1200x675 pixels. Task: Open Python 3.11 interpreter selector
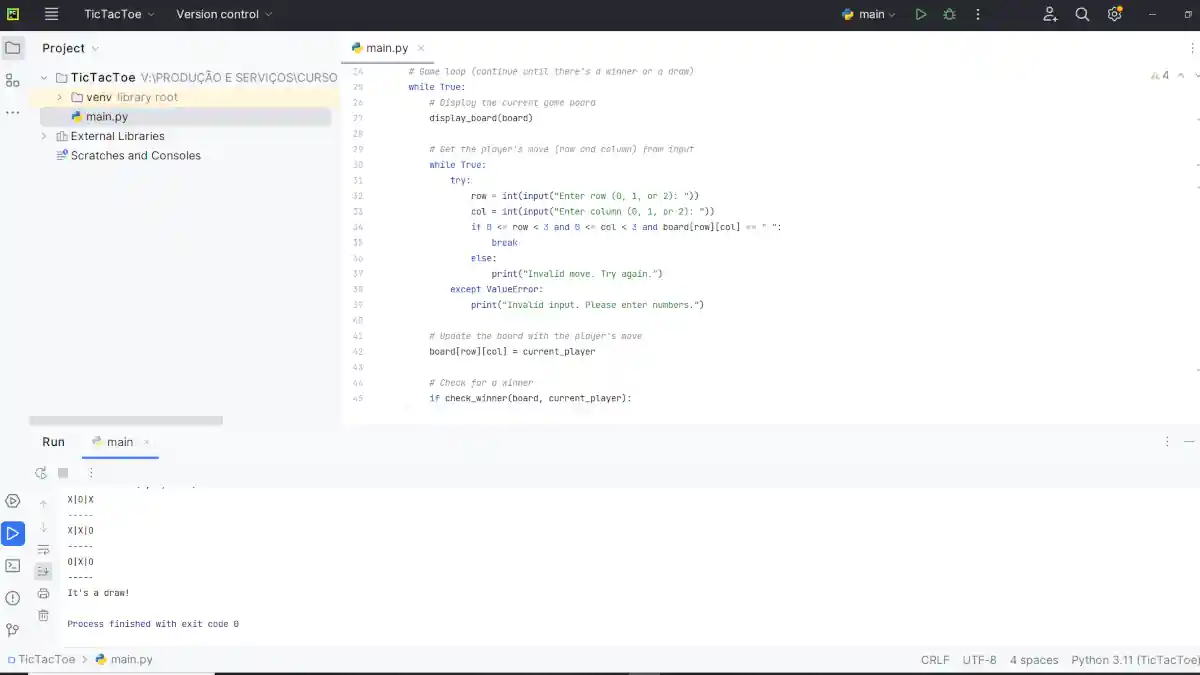1135,660
